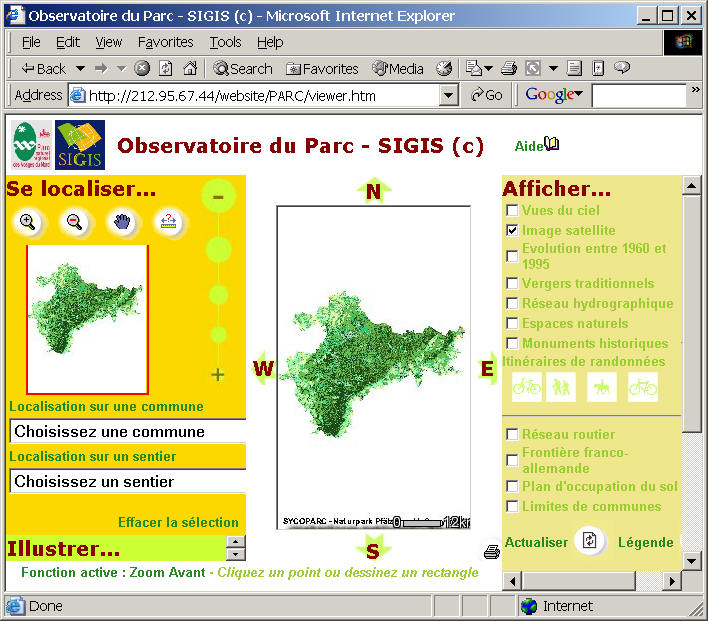Open Choisissez une commune dropdown
This screenshot has width=708, height=621.
[x=128, y=431]
